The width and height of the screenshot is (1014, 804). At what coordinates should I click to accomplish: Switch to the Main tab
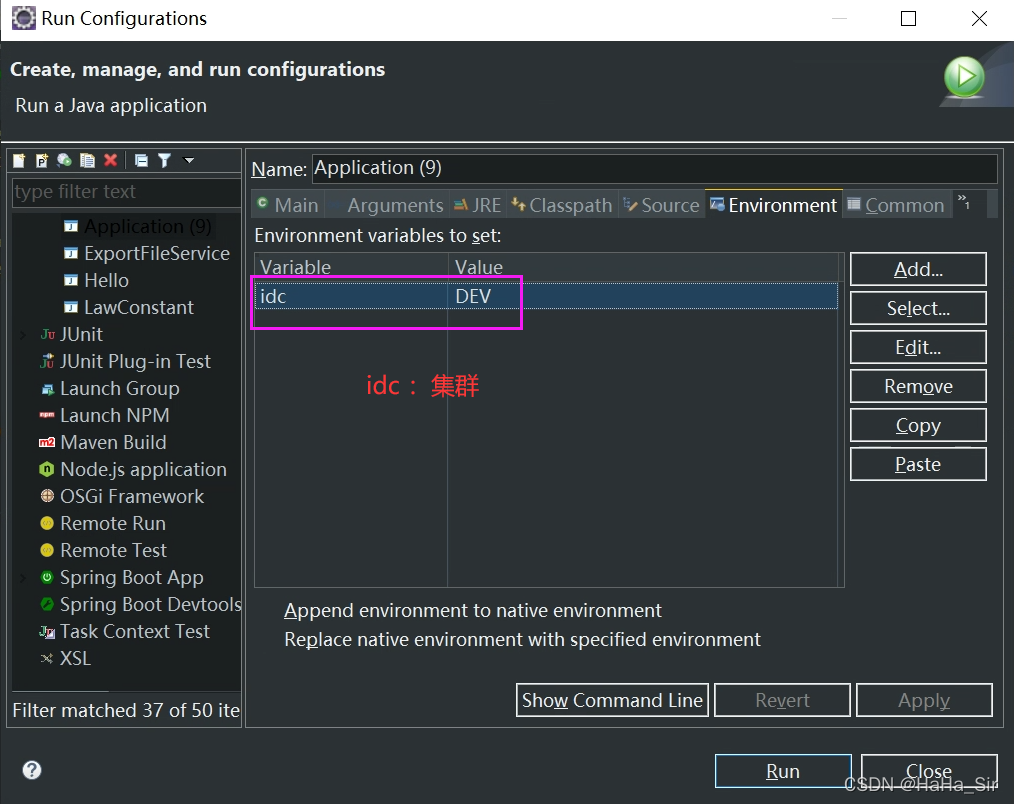click(288, 205)
